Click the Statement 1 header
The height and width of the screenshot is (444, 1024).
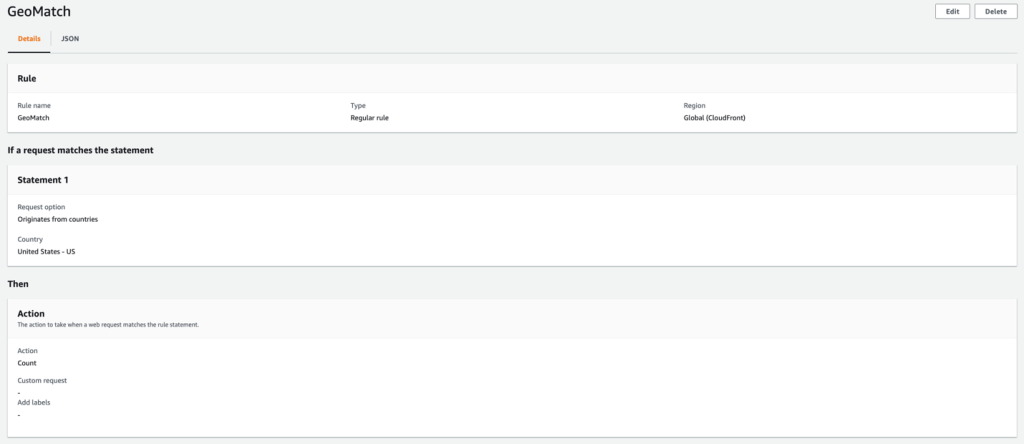click(x=43, y=180)
